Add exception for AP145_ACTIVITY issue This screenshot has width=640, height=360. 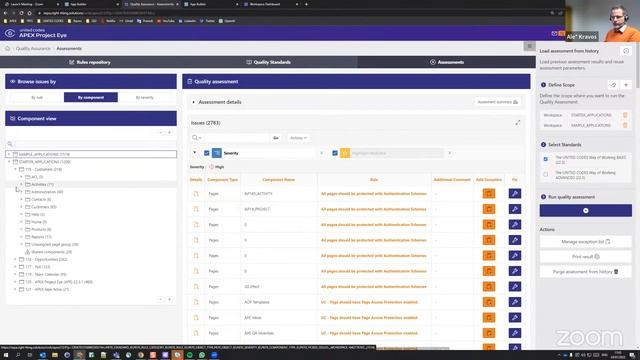[x=489, y=193]
